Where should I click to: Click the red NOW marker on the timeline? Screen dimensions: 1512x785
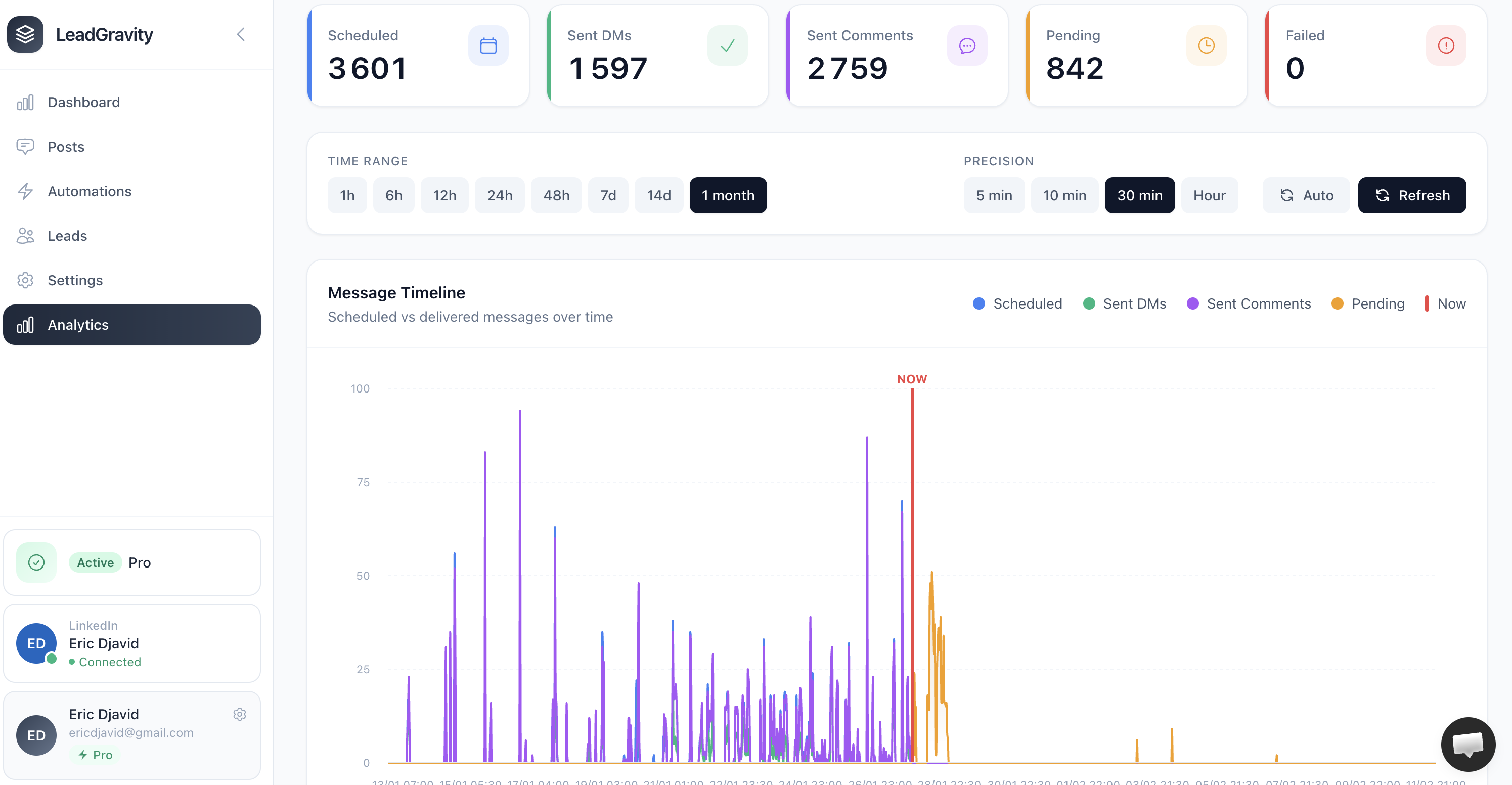tap(912, 379)
